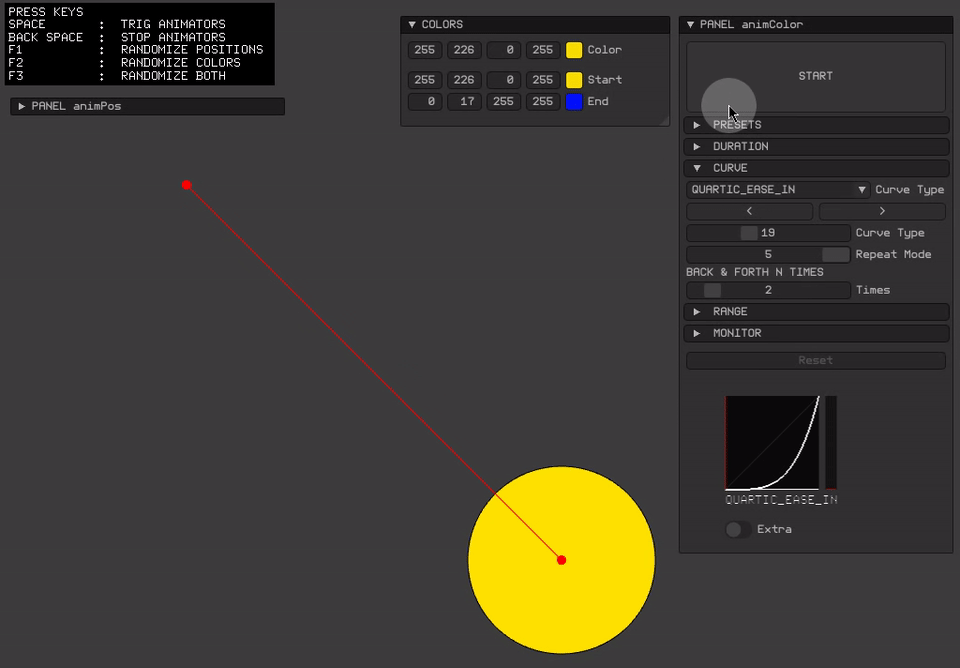Open the QUARTIC_EASE_IN curve type dropdown

[x=778, y=190]
